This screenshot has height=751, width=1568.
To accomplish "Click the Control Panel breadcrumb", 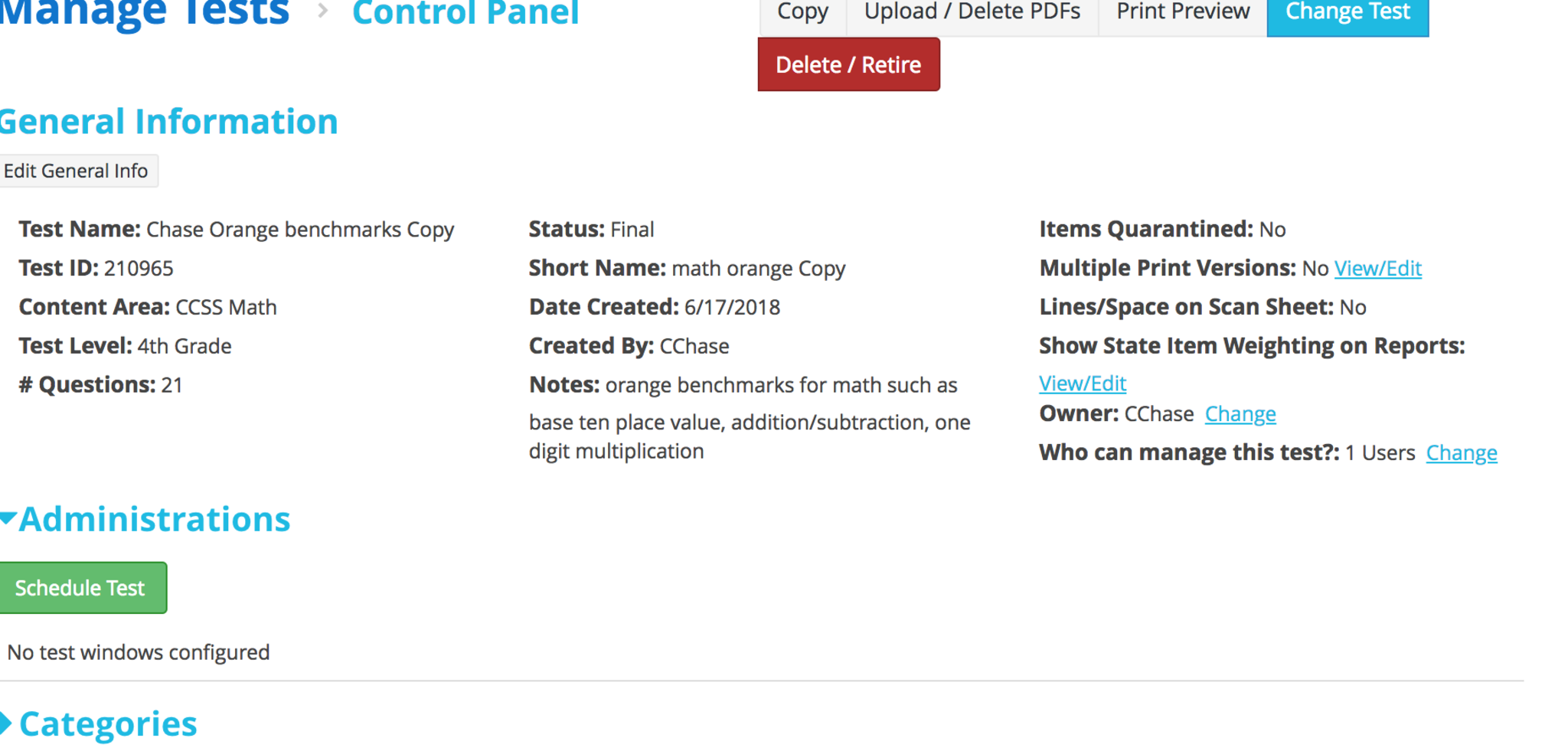I will (x=465, y=13).
